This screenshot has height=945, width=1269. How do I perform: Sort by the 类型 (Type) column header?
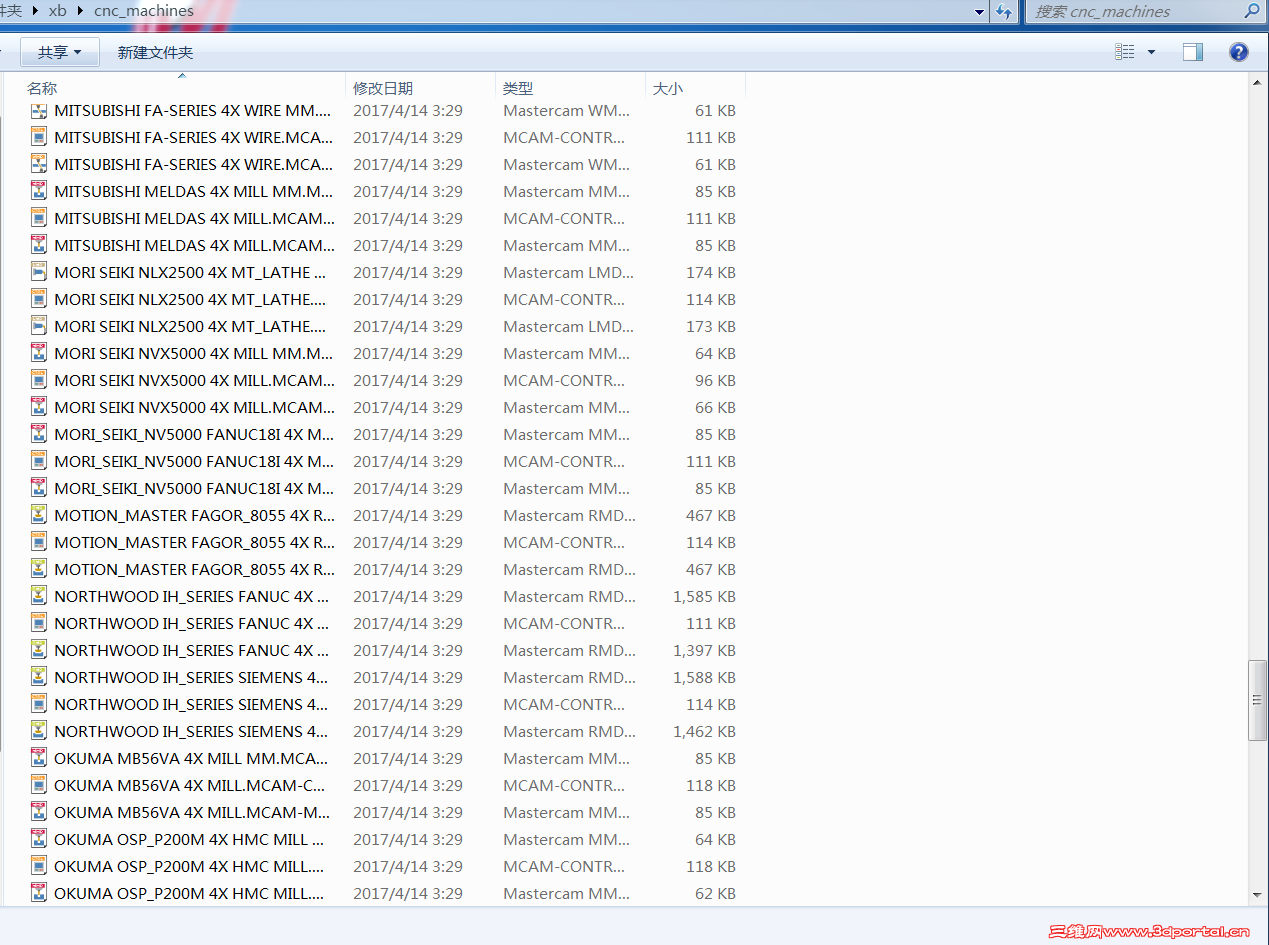coord(518,88)
